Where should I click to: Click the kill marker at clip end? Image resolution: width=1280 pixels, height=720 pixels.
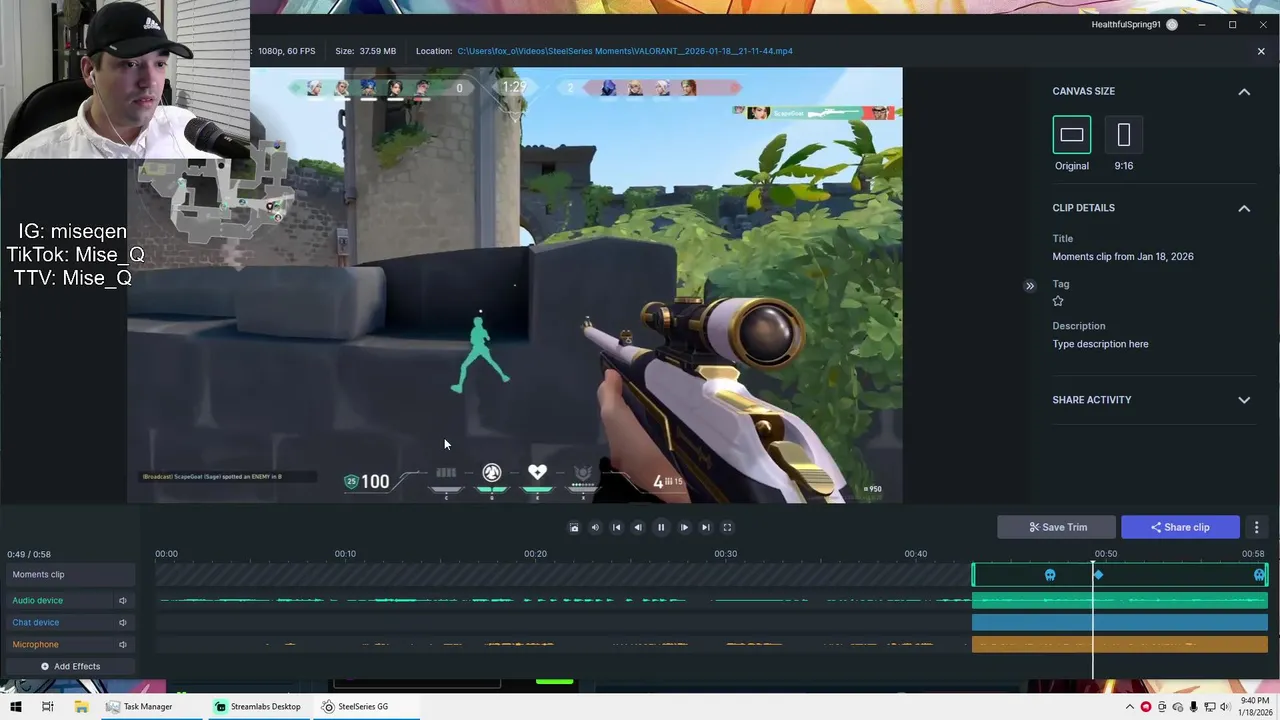click(x=1259, y=575)
